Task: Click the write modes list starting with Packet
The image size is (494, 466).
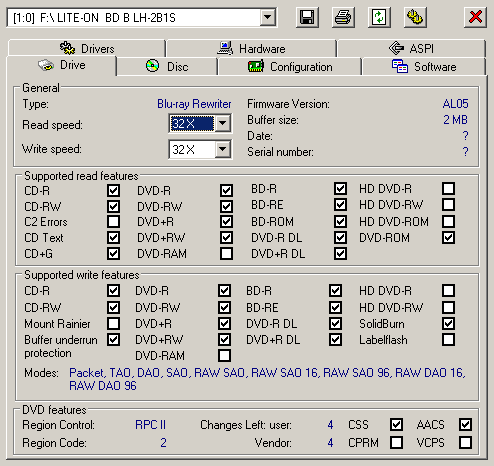Action: coord(267,379)
